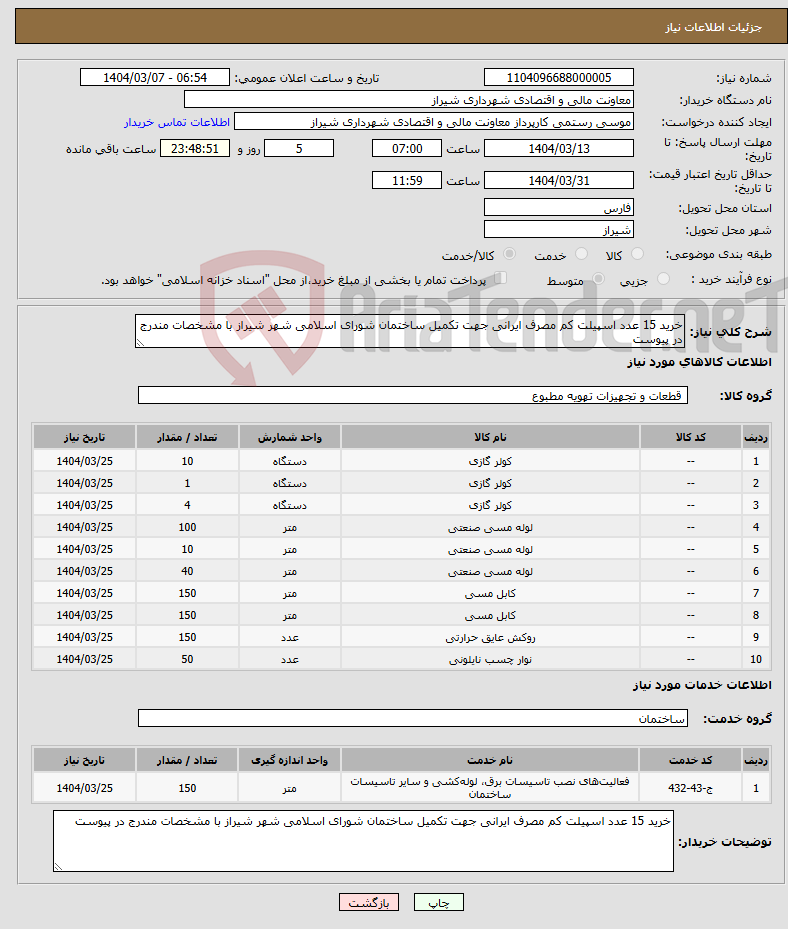Screen dimensions: 788x929
Task: Click quantity 100 in row 4
Action: 187,527
